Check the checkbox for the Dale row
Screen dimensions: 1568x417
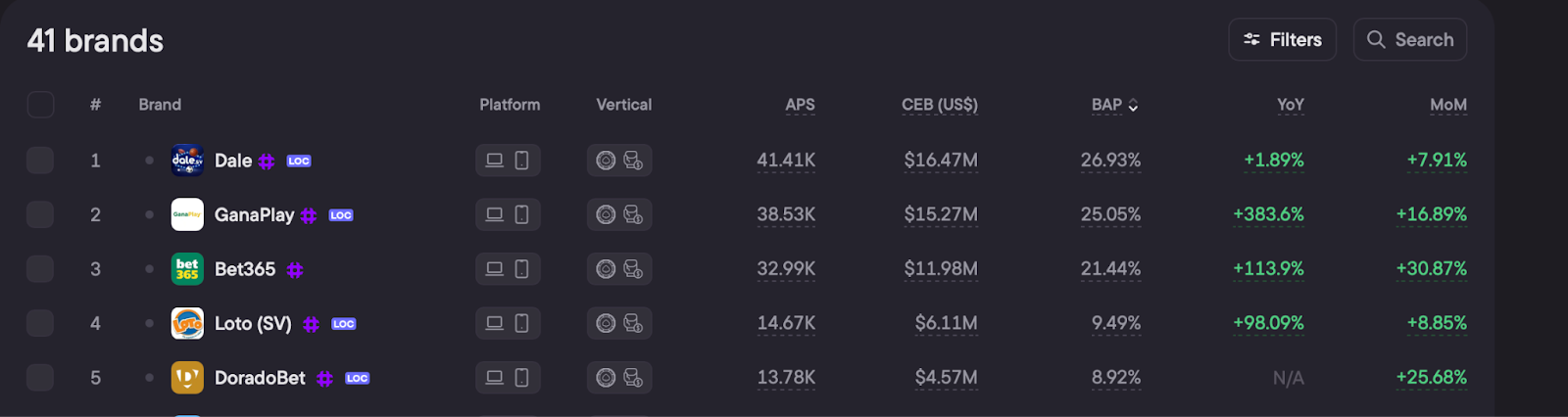[40, 161]
